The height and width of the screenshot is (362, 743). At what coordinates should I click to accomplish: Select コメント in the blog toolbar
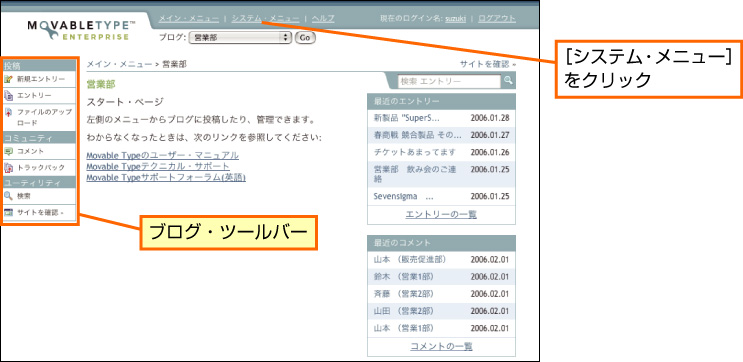(x=30, y=152)
